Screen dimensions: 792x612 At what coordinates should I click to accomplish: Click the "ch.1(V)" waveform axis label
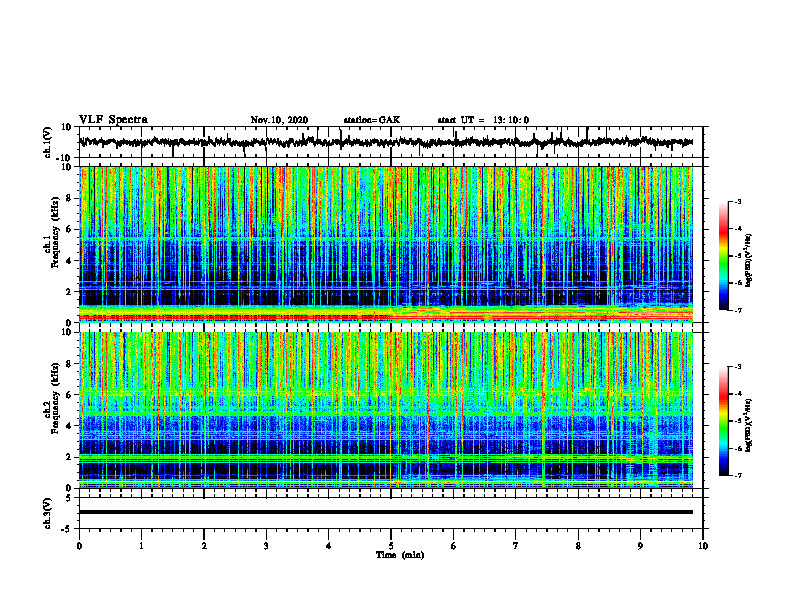click(48, 142)
